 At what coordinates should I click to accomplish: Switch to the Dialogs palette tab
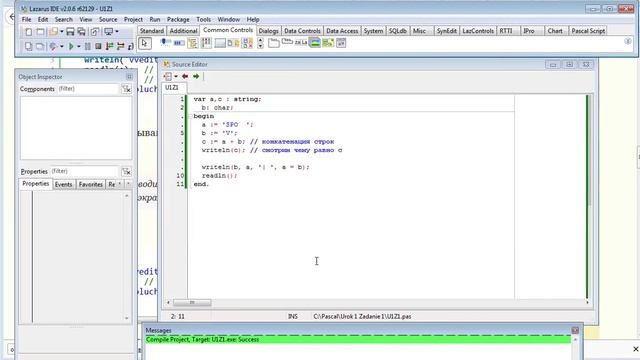(268, 31)
